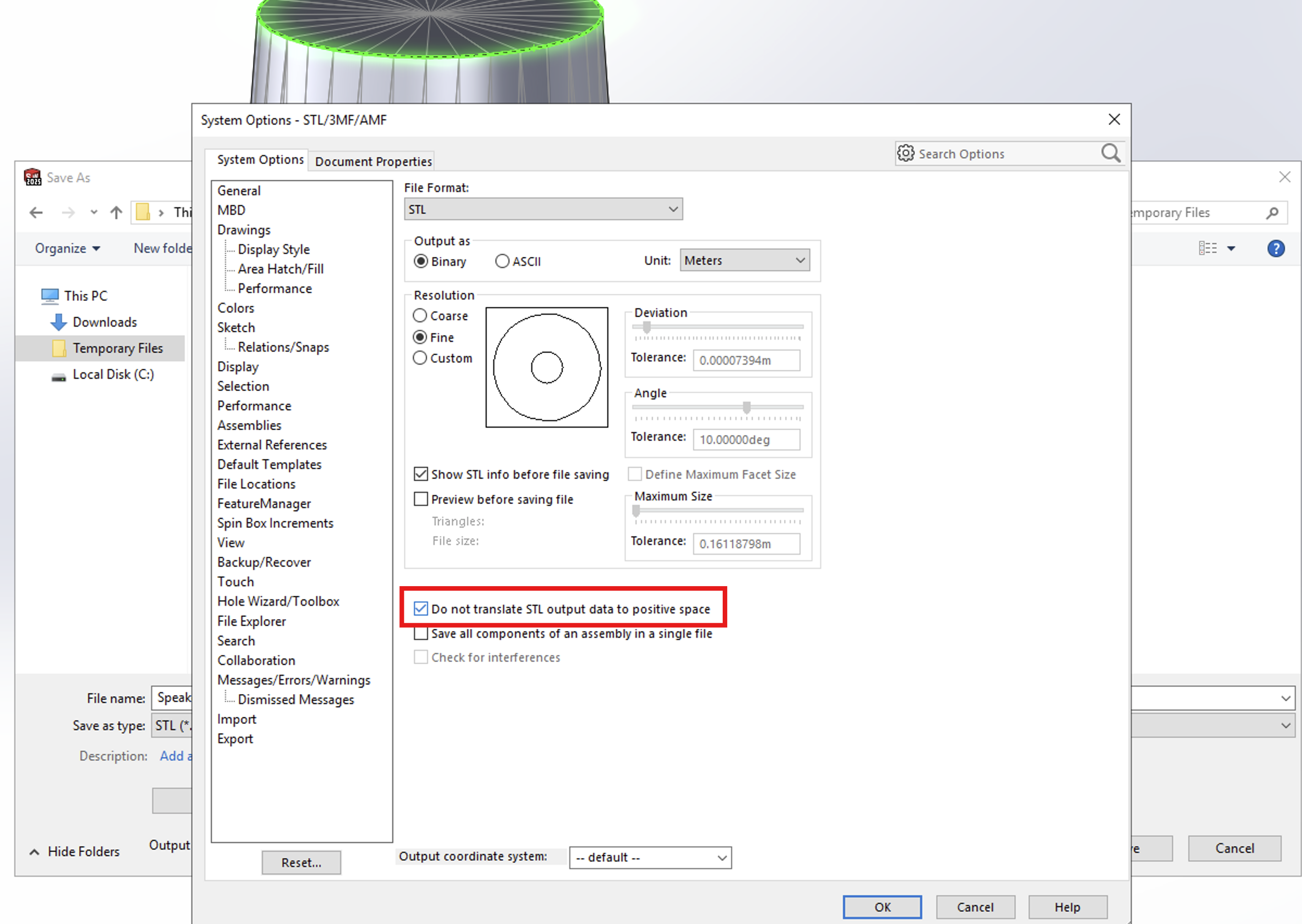This screenshot has height=924, width=1302.
Task: Select File Locations category
Action: point(256,484)
